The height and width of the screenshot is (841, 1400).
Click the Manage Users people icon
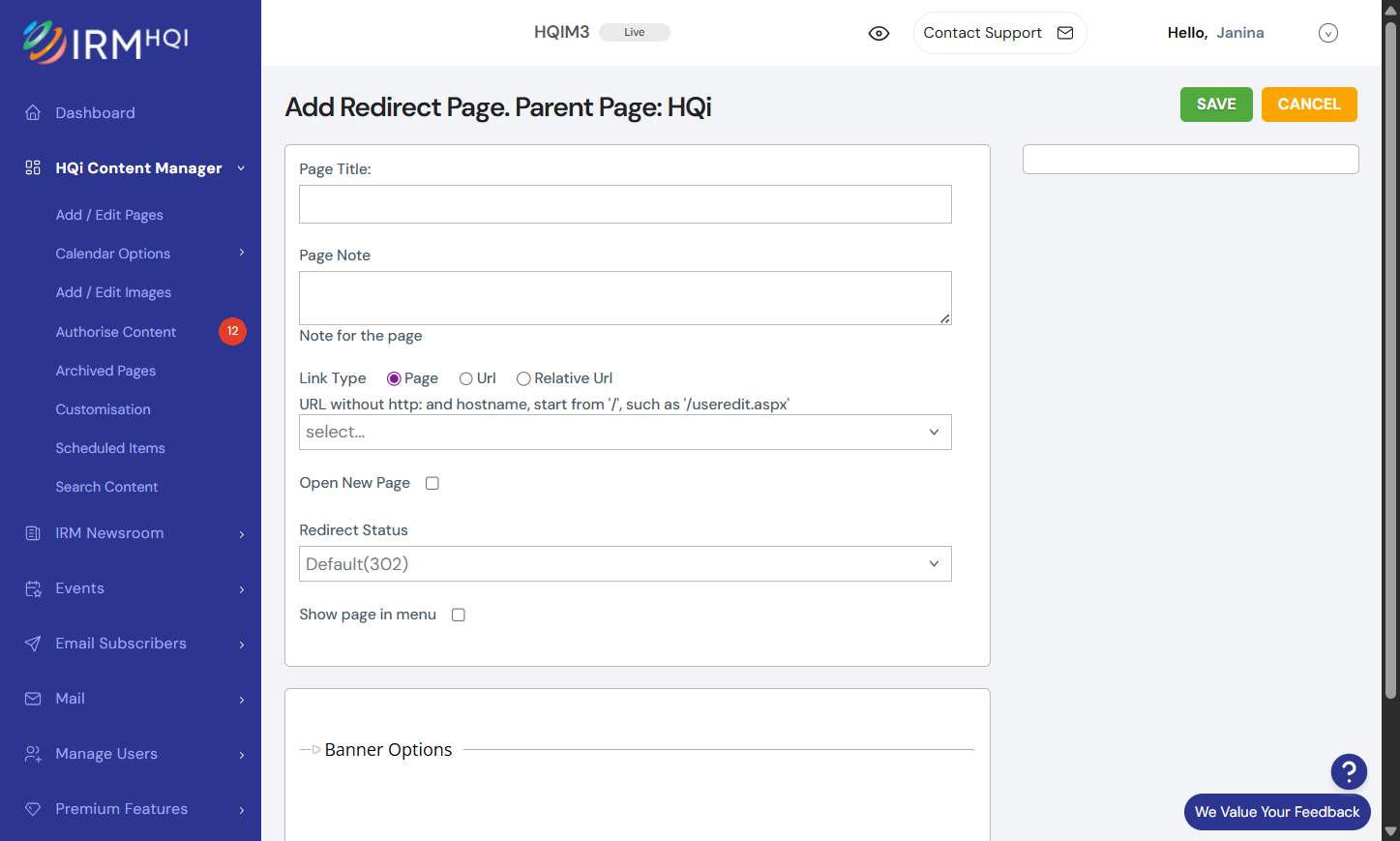click(x=33, y=754)
